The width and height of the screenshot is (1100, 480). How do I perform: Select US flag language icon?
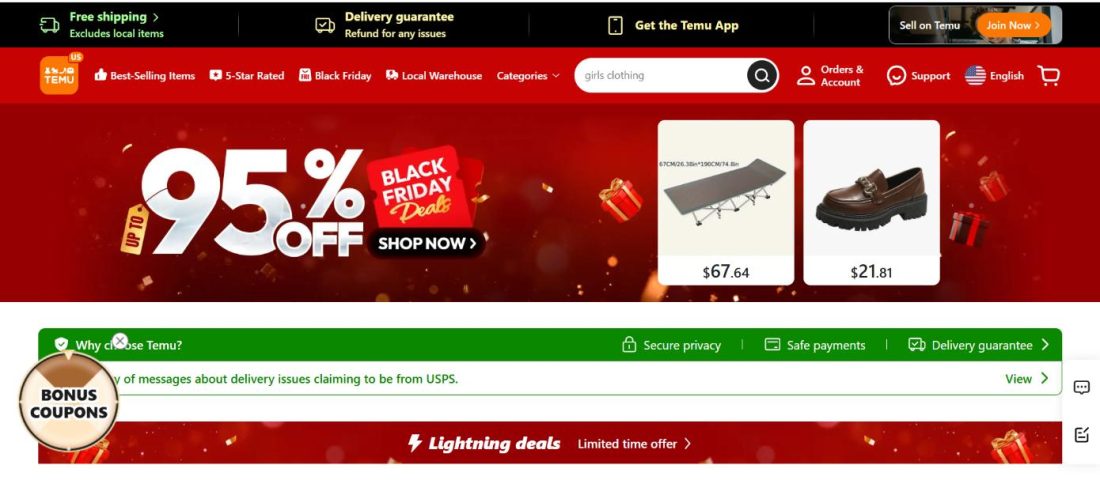975,76
